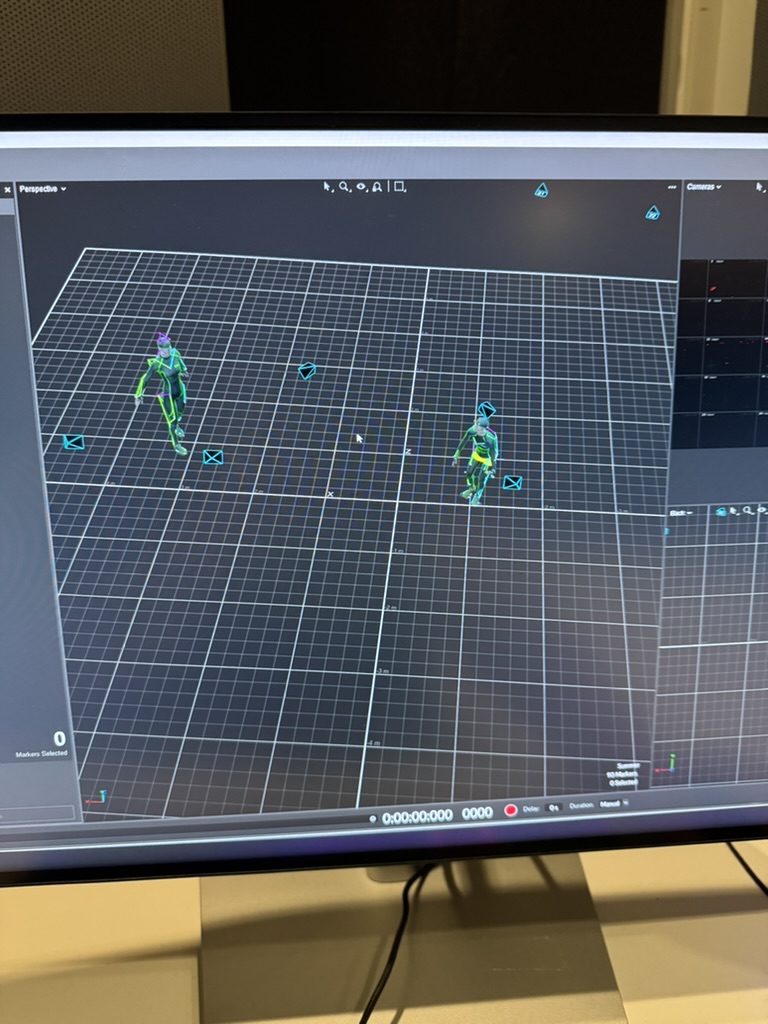The height and width of the screenshot is (1024, 768).
Task: Close the left panel with X button
Action: click(x=7, y=189)
